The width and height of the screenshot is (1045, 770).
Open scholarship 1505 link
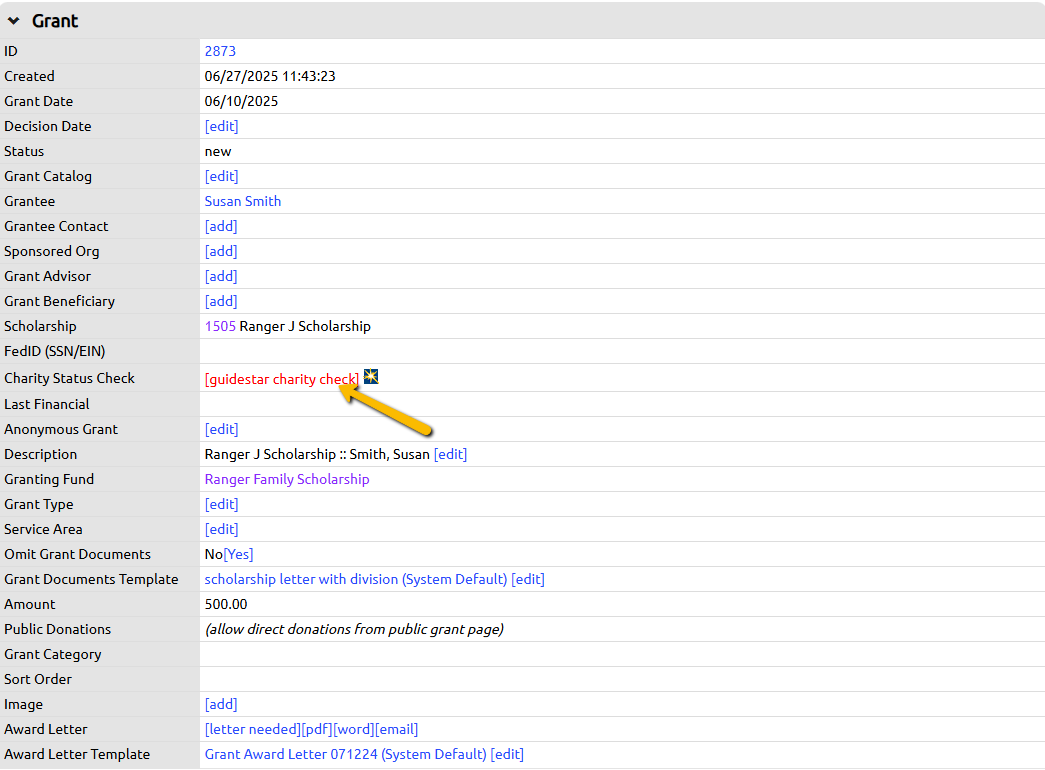pos(220,326)
